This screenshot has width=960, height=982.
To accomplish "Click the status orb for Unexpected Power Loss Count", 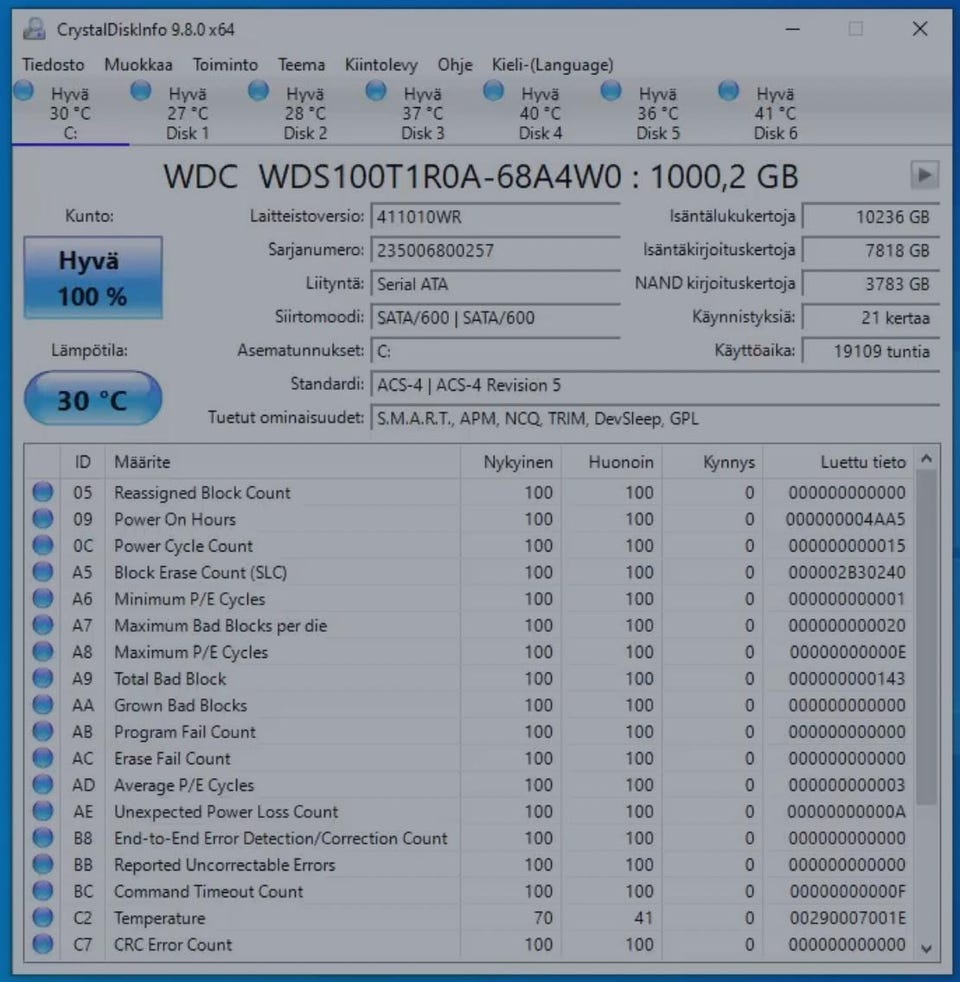I will click(x=43, y=811).
